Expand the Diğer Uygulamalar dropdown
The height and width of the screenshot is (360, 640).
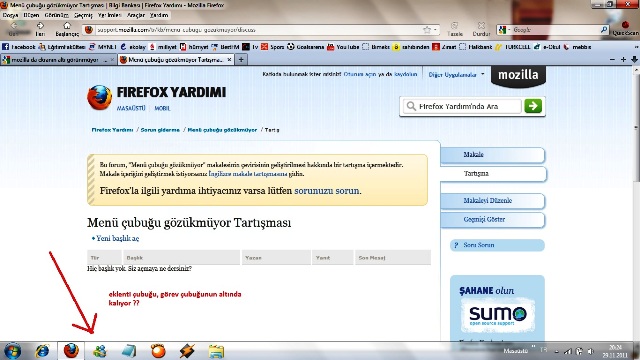(456, 75)
